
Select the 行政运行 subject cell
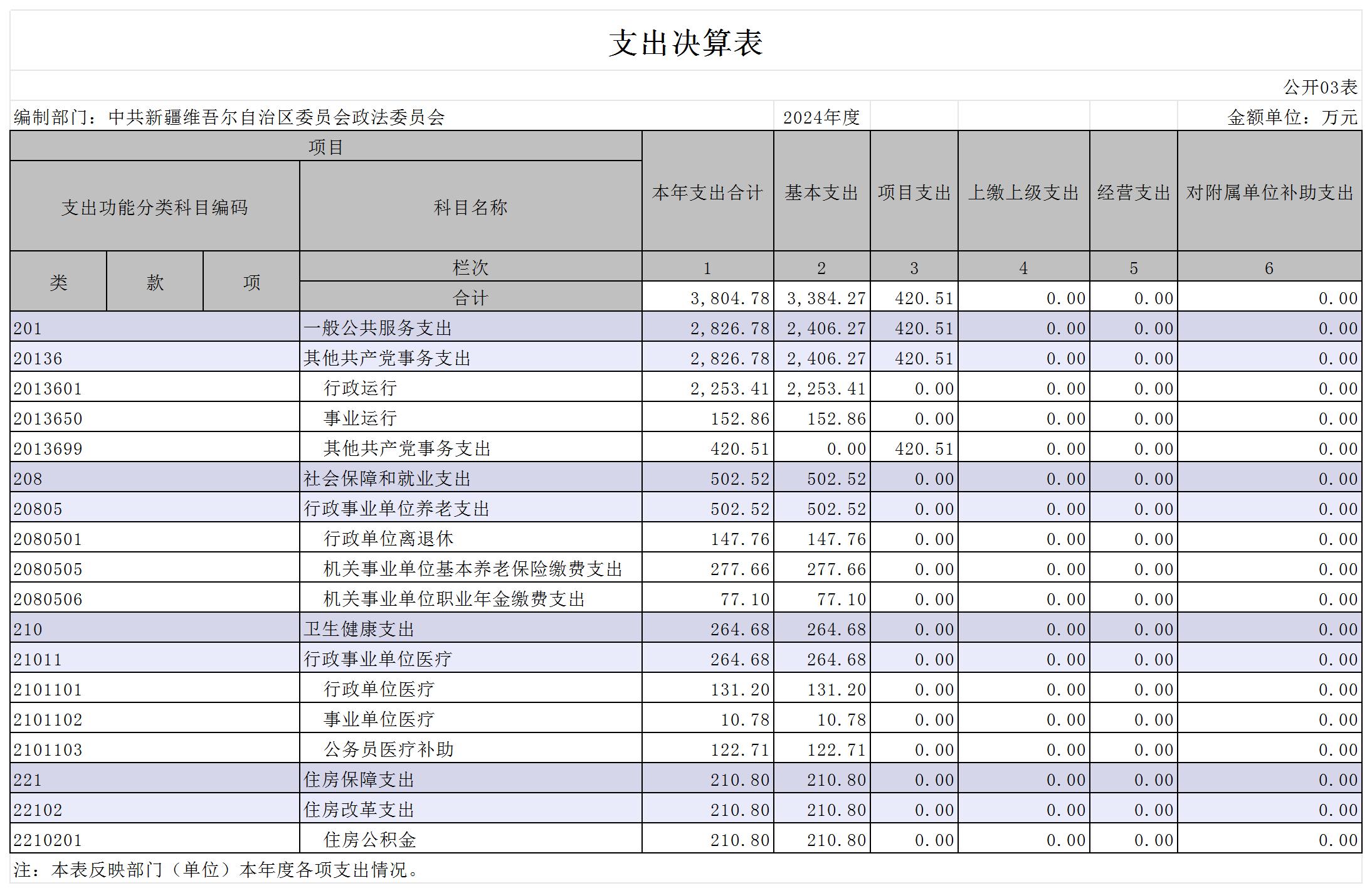coord(360,388)
